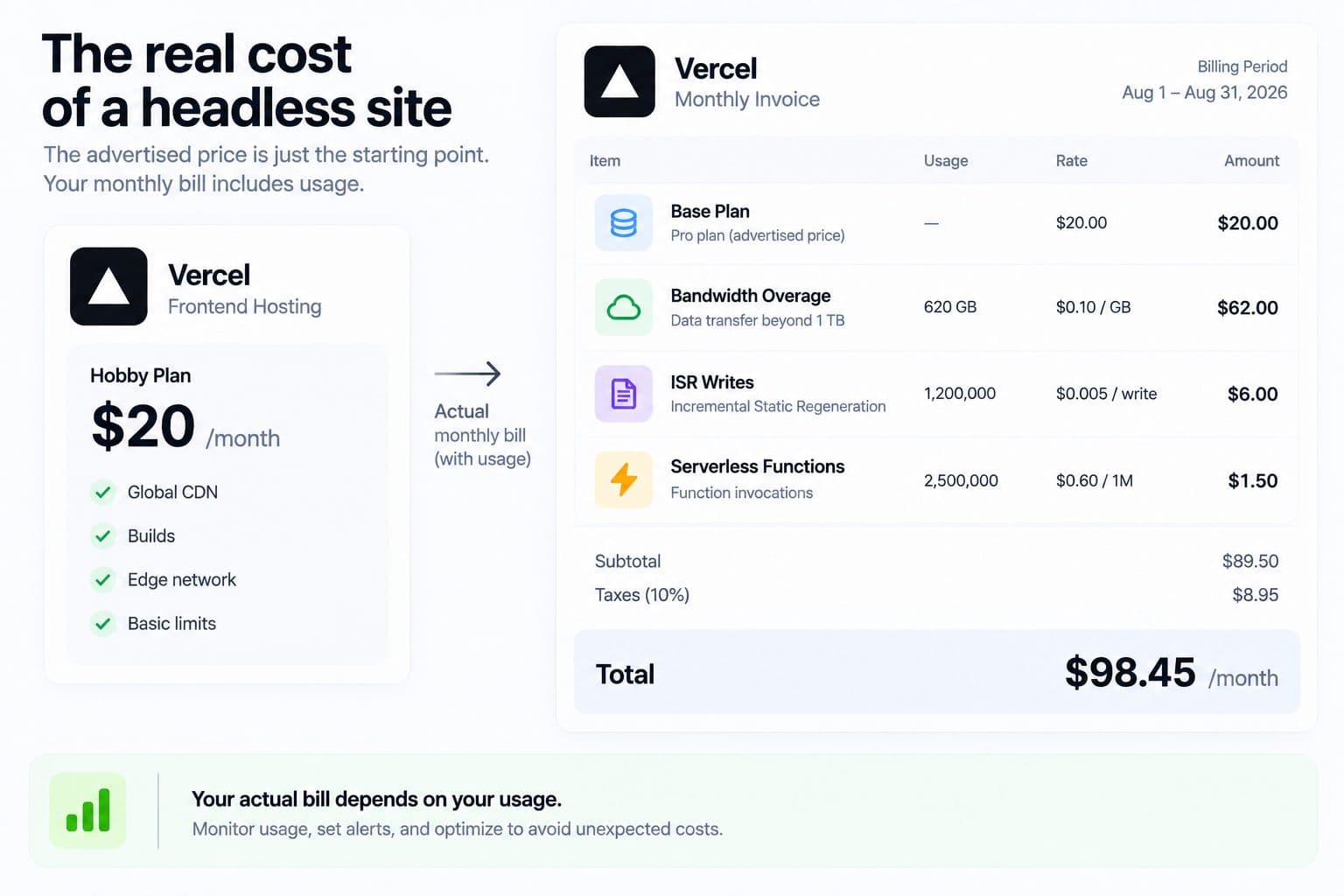Click the Pro plan (advertised price) description
1344x896 pixels.
(x=758, y=235)
